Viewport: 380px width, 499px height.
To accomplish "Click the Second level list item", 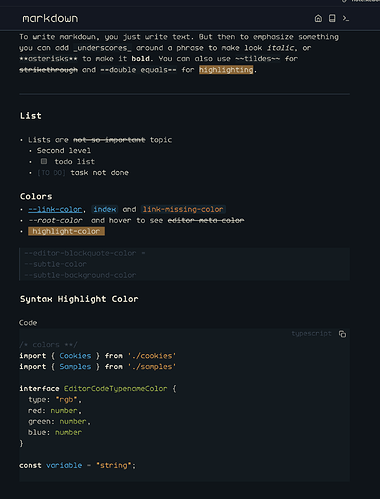I will [64, 151].
